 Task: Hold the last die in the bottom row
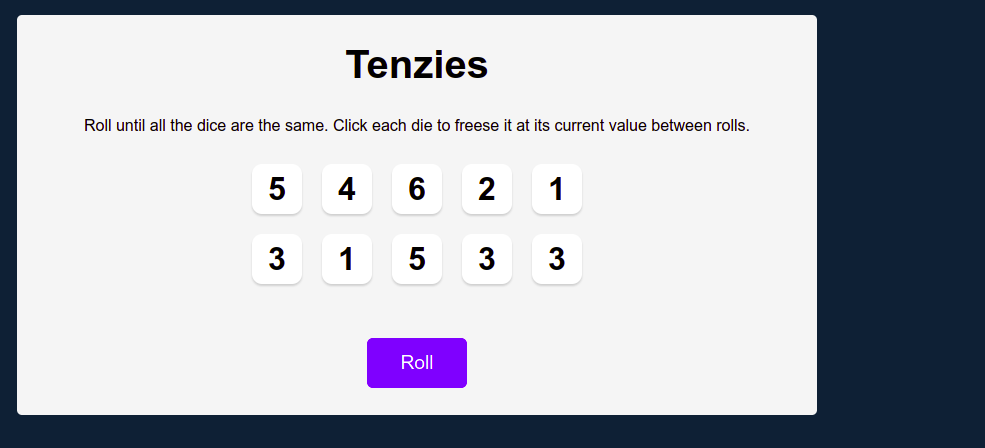point(557,259)
